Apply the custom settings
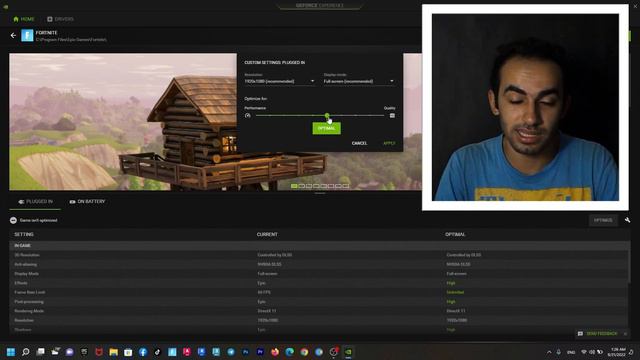 tap(389, 143)
